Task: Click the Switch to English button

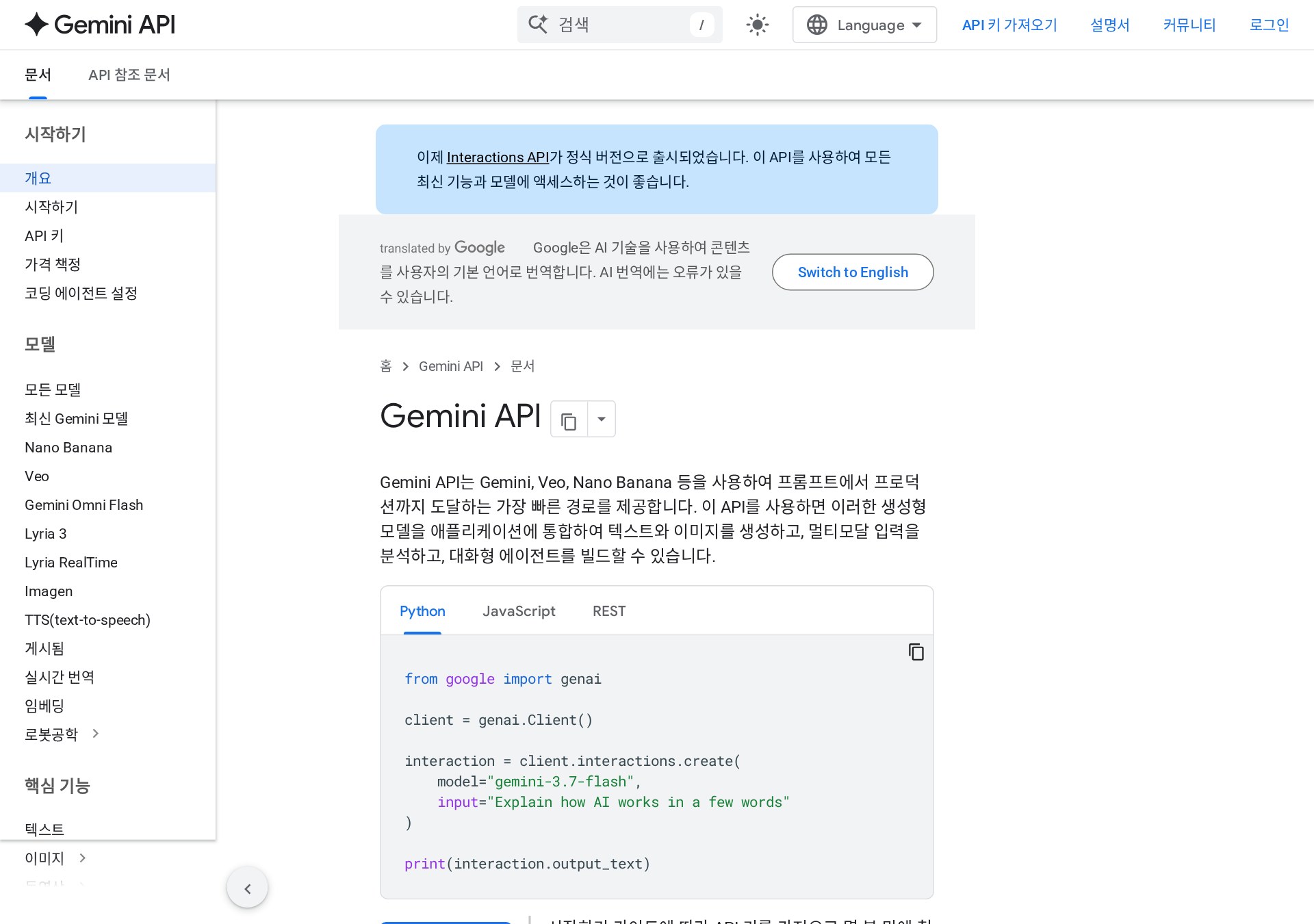Action: click(x=853, y=272)
